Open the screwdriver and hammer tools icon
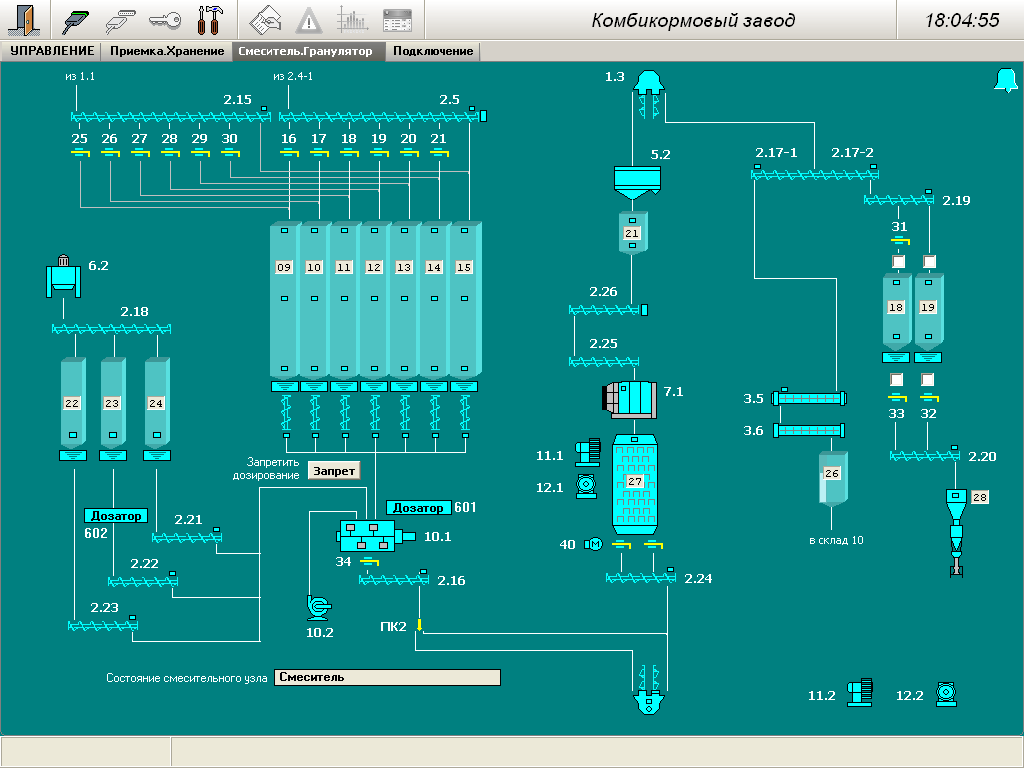The width and height of the screenshot is (1024, 768). click(x=210, y=20)
